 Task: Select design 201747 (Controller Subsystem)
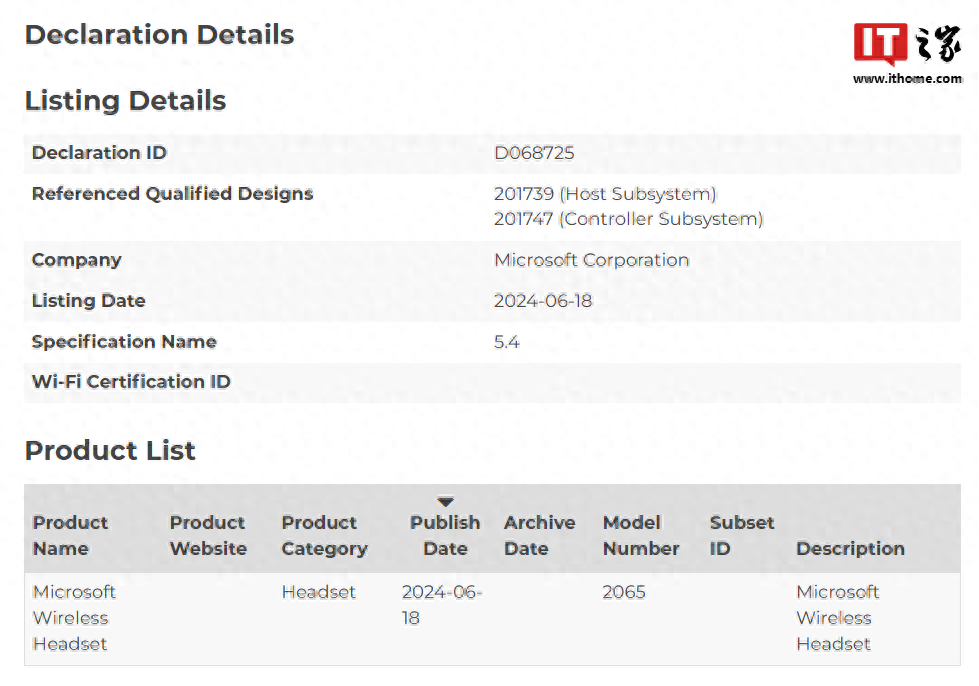(x=629, y=219)
